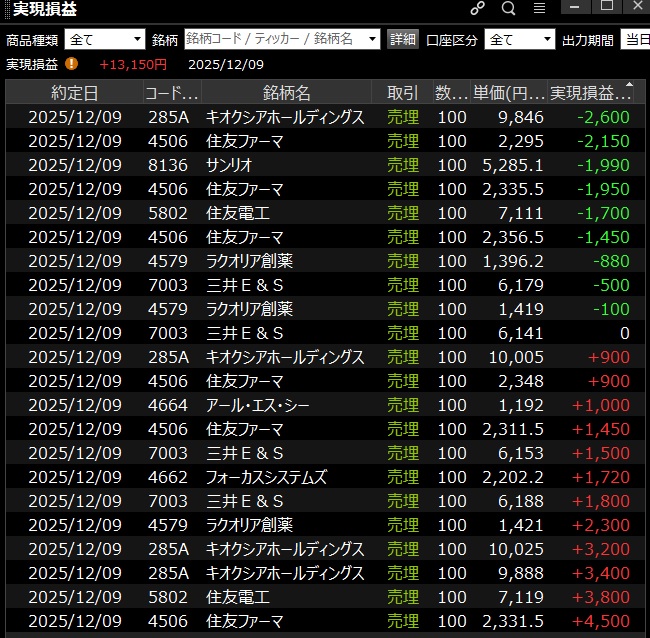The image size is (650, 638).
Task: Sort by the 銘柄名 column header
Action: 287,93
